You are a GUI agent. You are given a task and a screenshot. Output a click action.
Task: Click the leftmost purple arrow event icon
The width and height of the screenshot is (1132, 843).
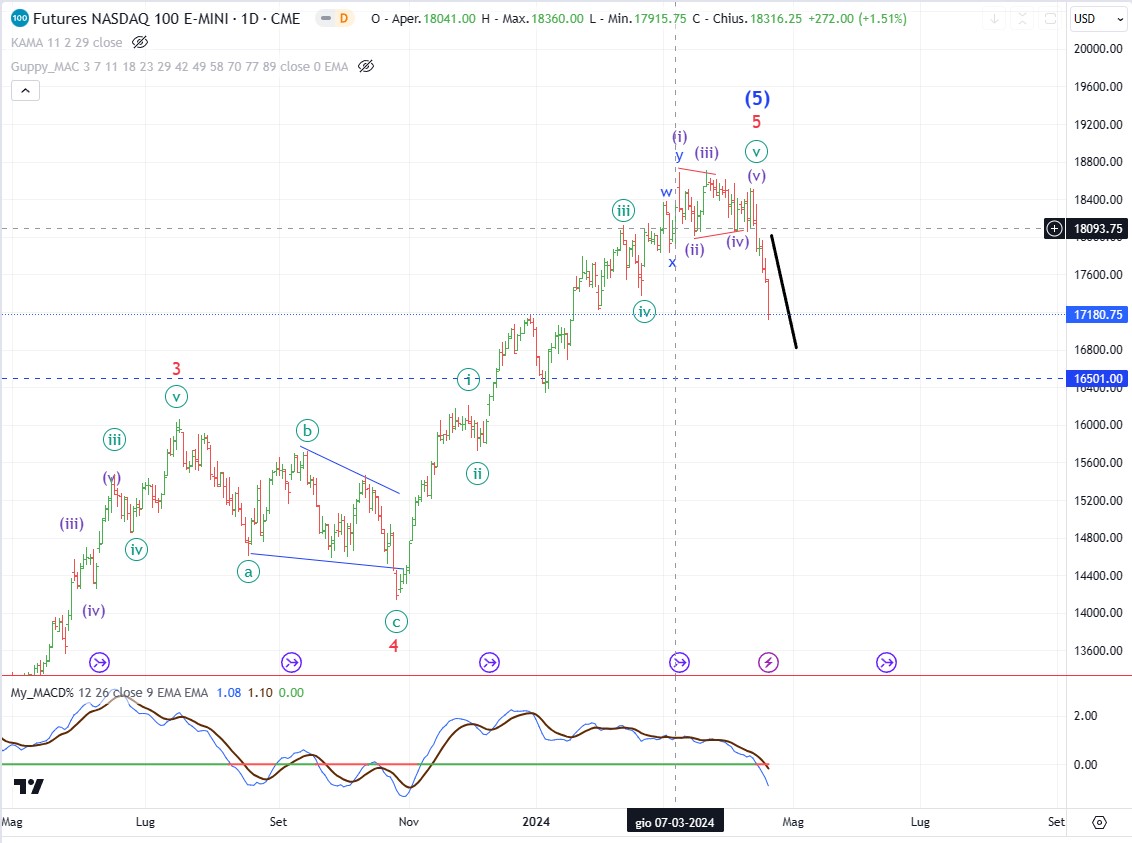coord(100,662)
